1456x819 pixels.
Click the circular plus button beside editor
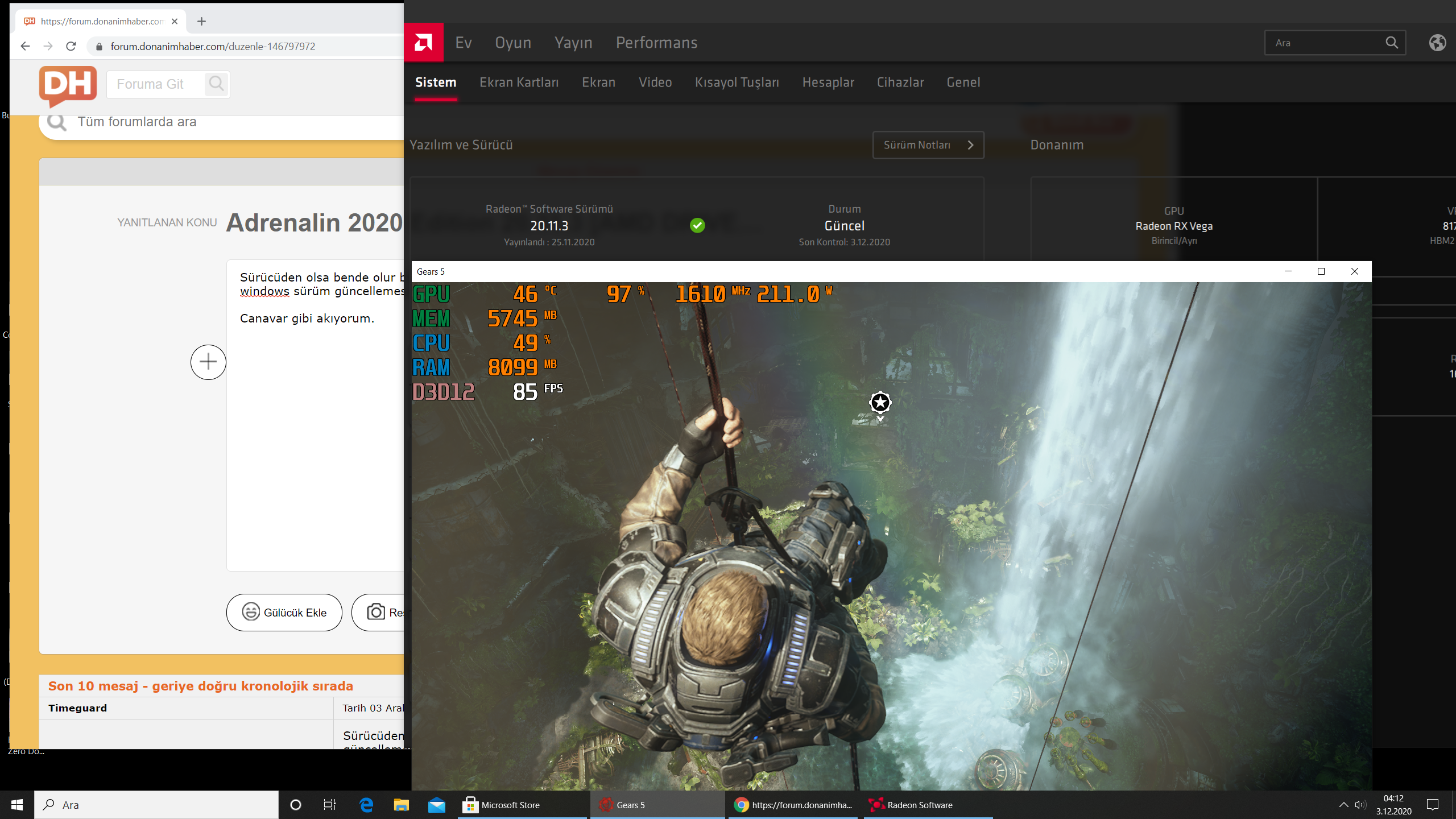[208, 362]
